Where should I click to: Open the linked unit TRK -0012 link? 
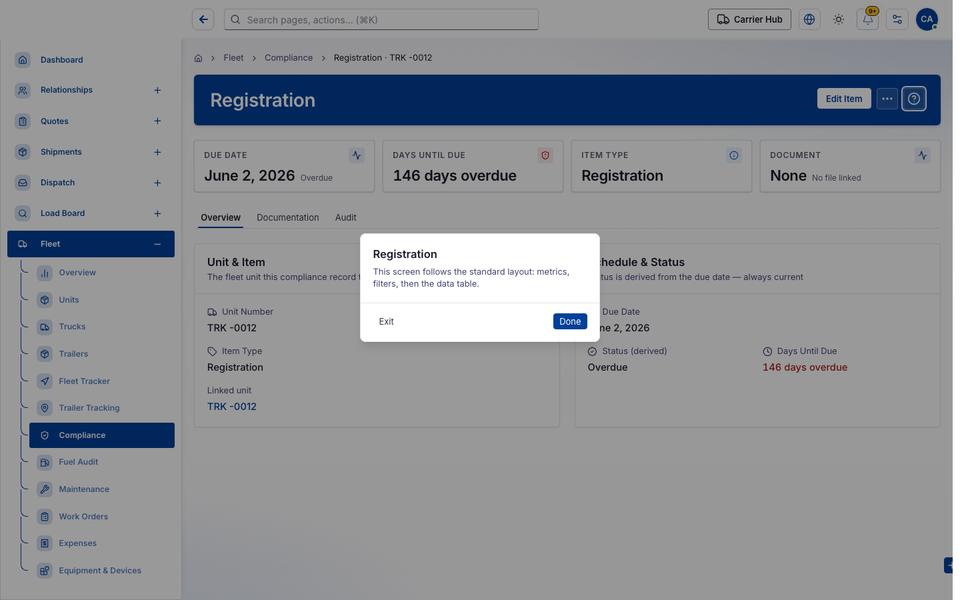tap(231, 407)
